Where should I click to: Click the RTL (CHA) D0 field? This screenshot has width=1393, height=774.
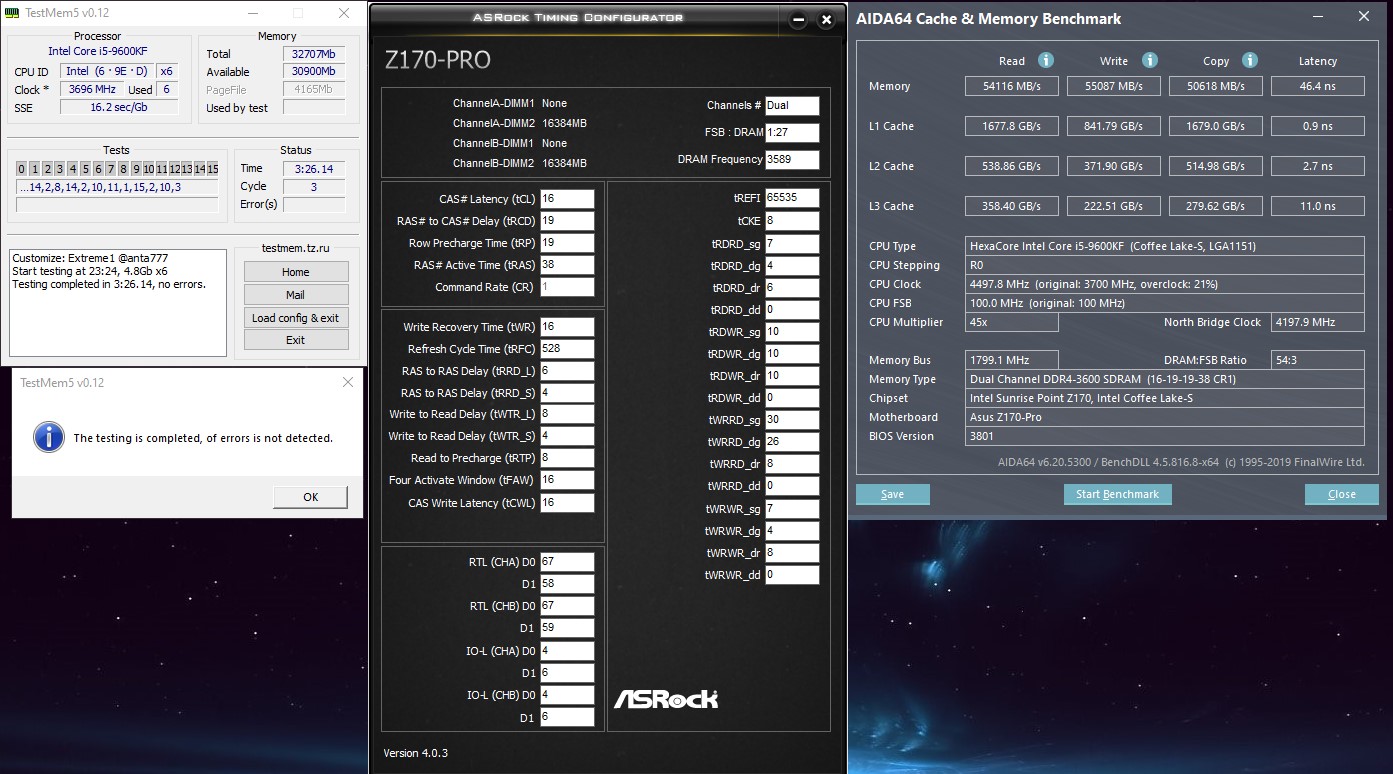tap(567, 562)
